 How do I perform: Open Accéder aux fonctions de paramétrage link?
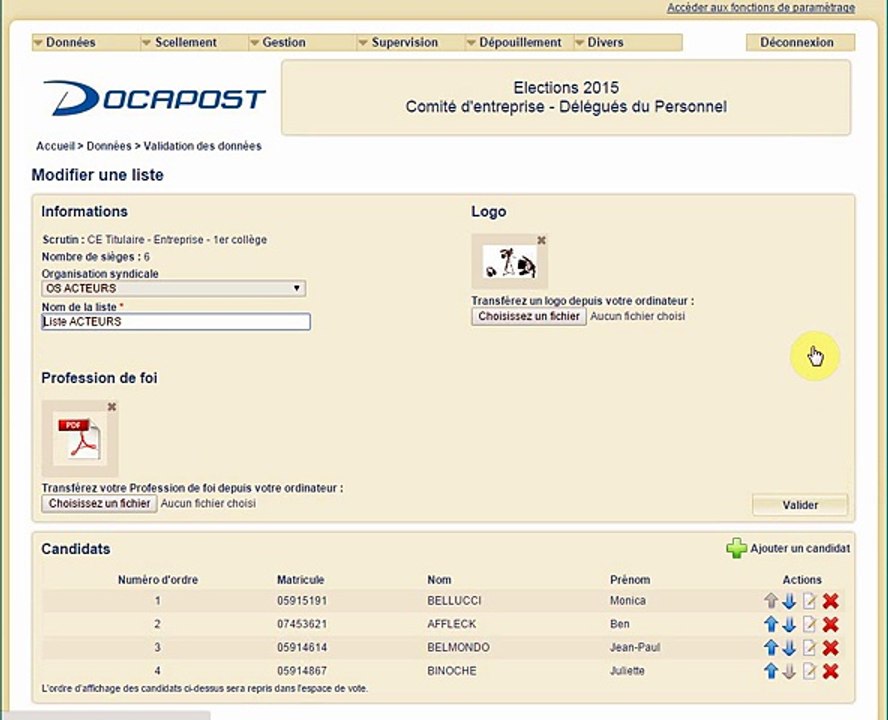[x=761, y=8]
